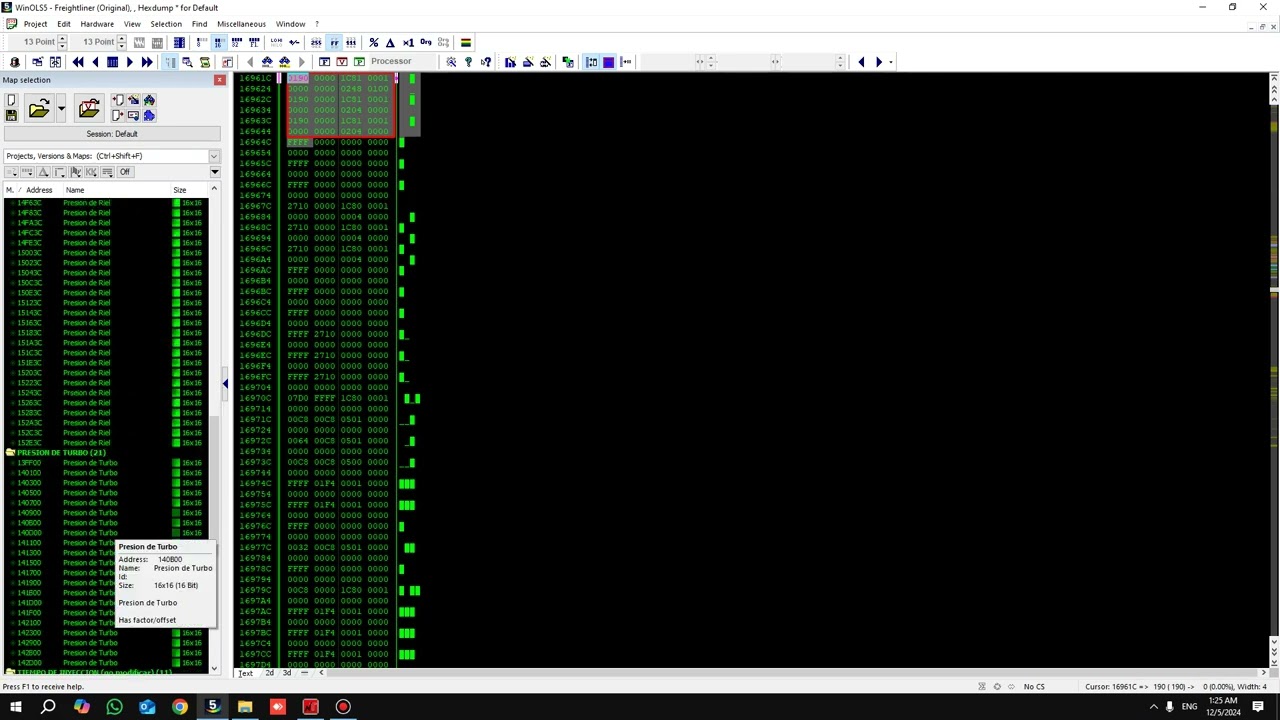Collapse the PRESION DE TURBO (21) folder
The width and height of the screenshot is (1280, 720).
[x=10, y=453]
